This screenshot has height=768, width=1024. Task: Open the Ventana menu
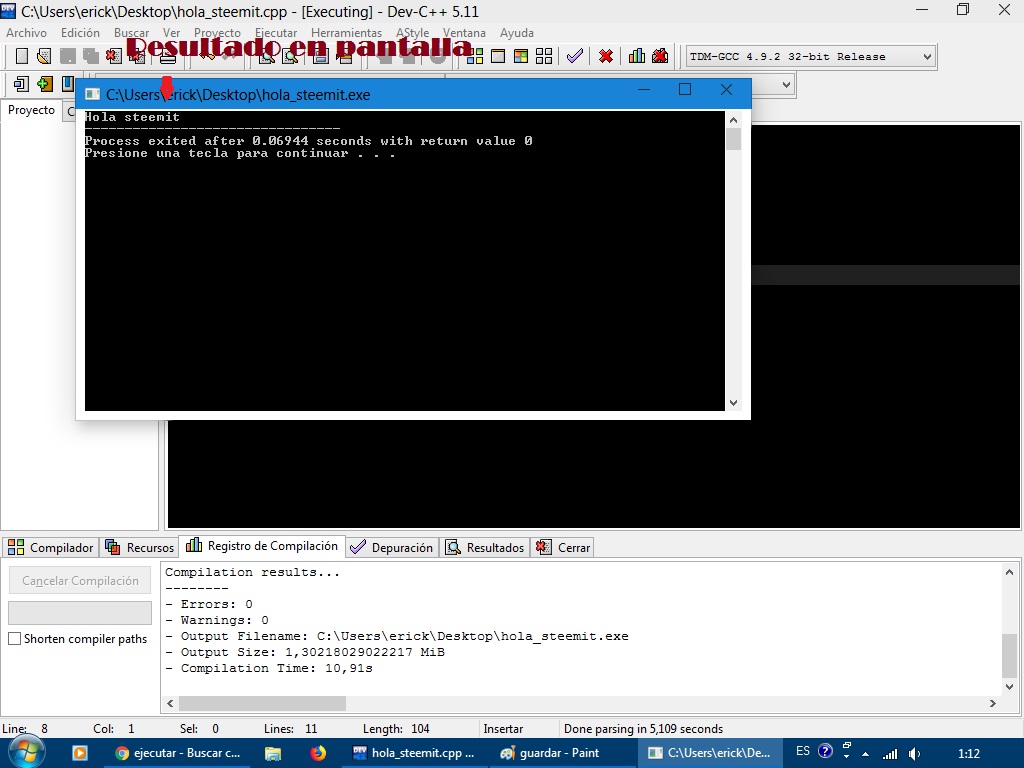464,33
